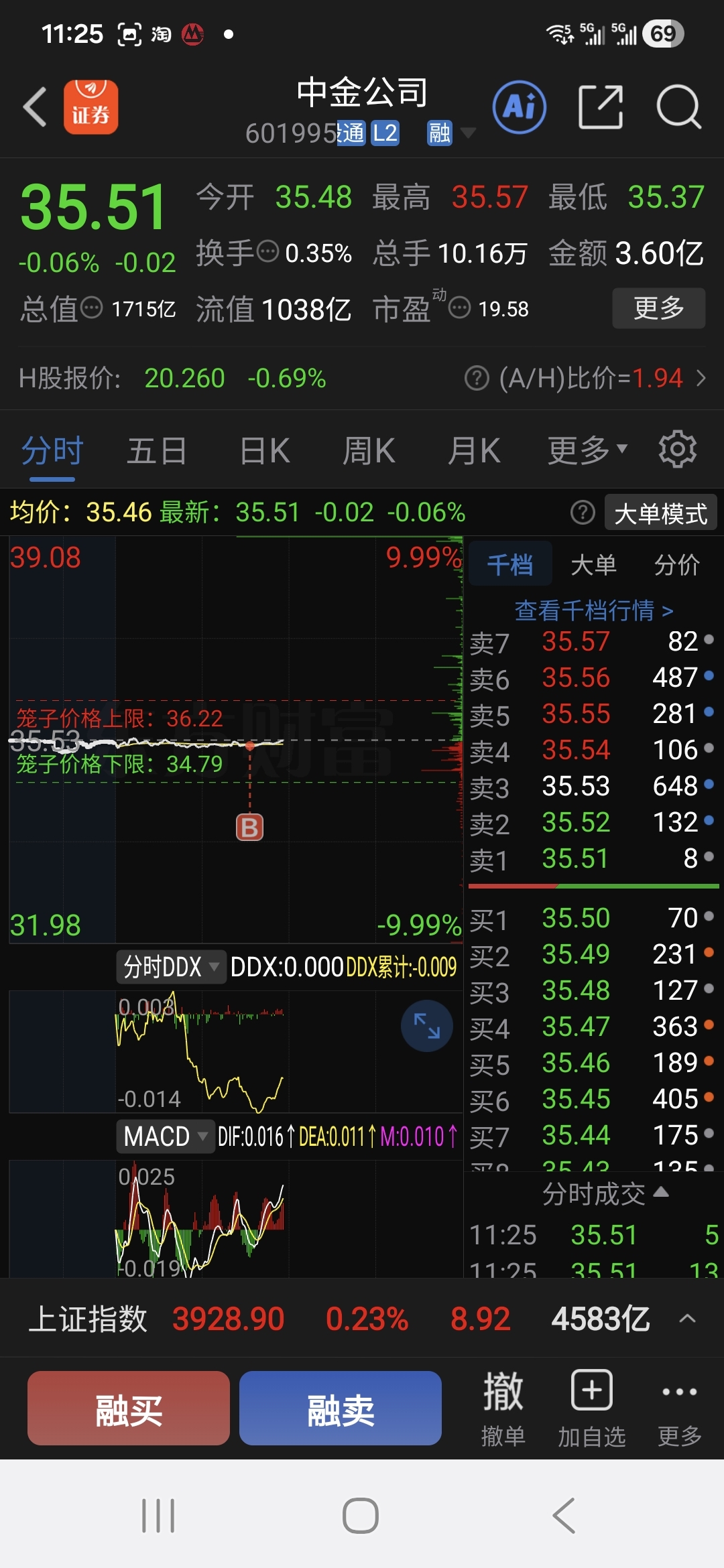724x1568 pixels.
Task: Tap 卖5 row price 35.55
Action: (x=576, y=714)
